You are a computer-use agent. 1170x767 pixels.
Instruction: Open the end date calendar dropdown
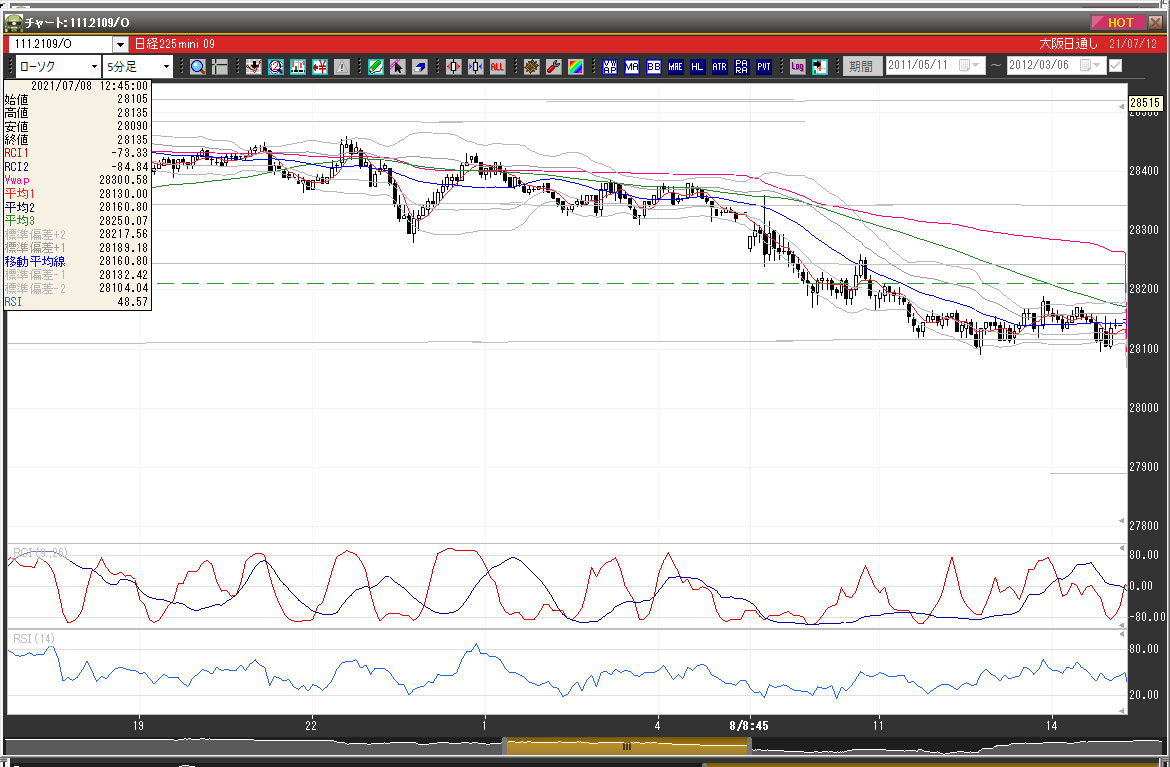pos(1092,66)
